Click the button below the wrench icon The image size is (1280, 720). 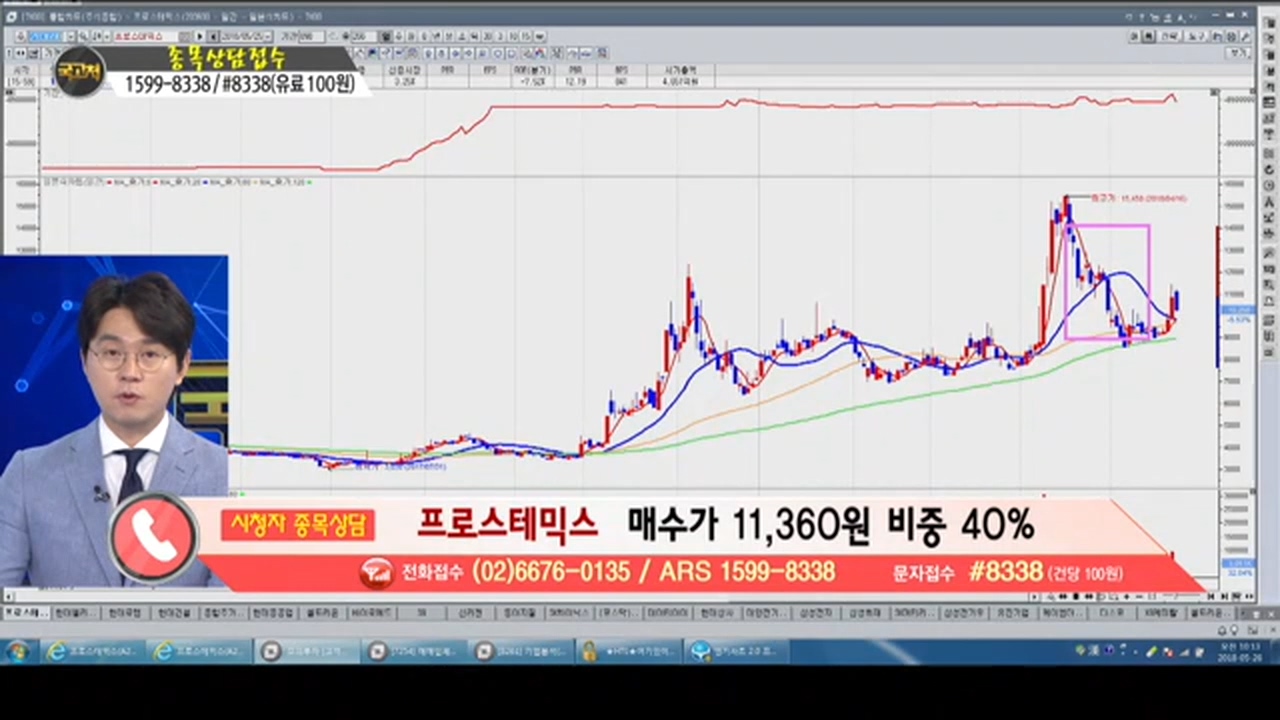tap(1238, 52)
